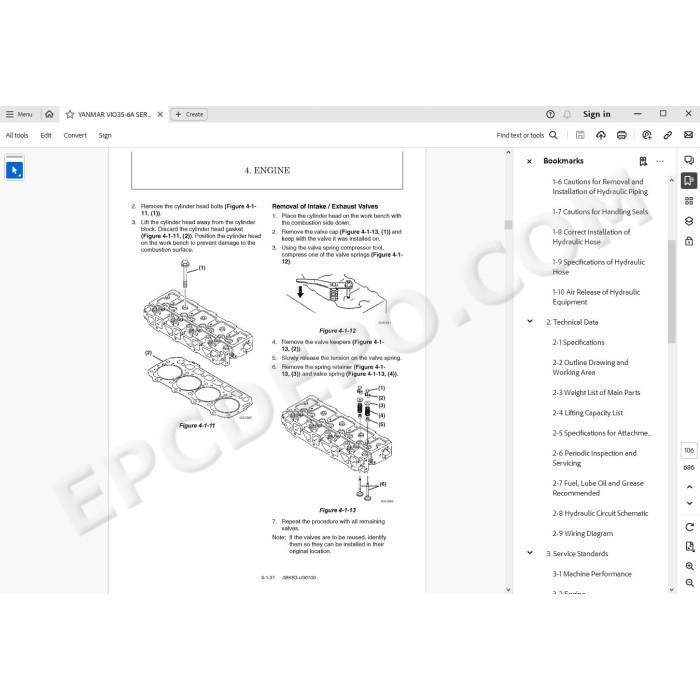Open bookmark 1-10 Air Release
Screen dimensions: 700x700
point(596,297)
